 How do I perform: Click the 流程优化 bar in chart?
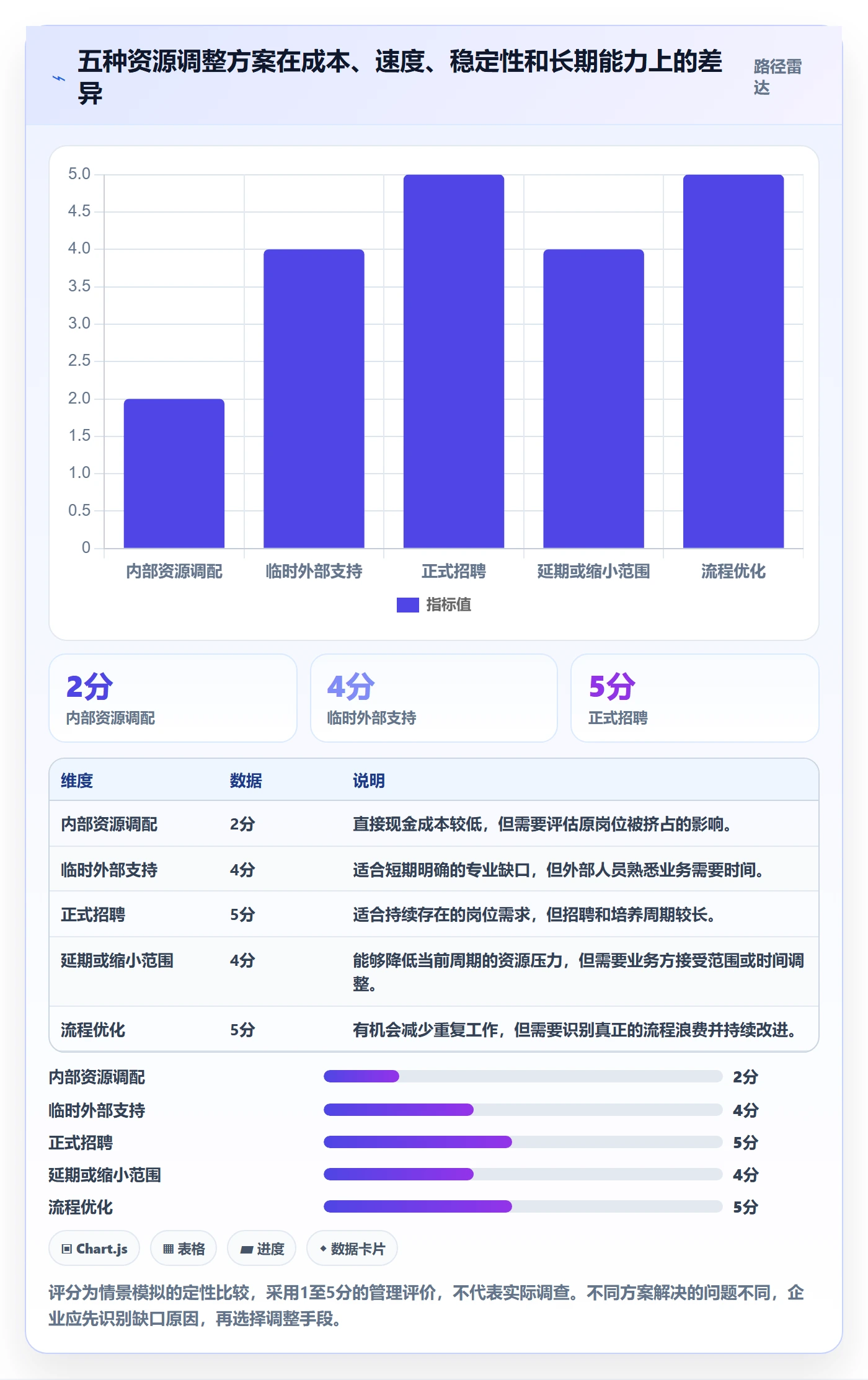click(x=733, y=361)
